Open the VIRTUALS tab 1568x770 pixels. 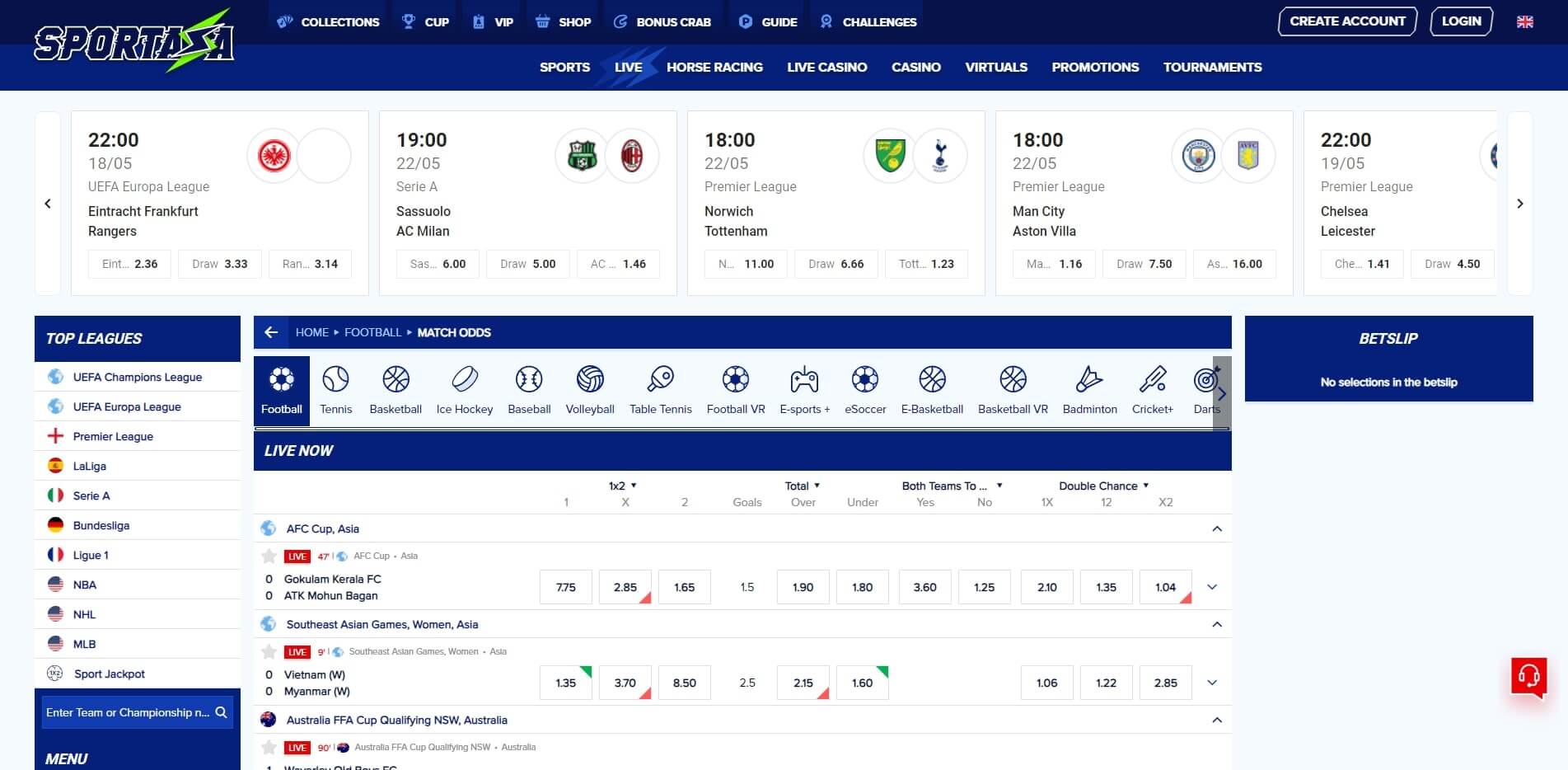coord(996,67)
